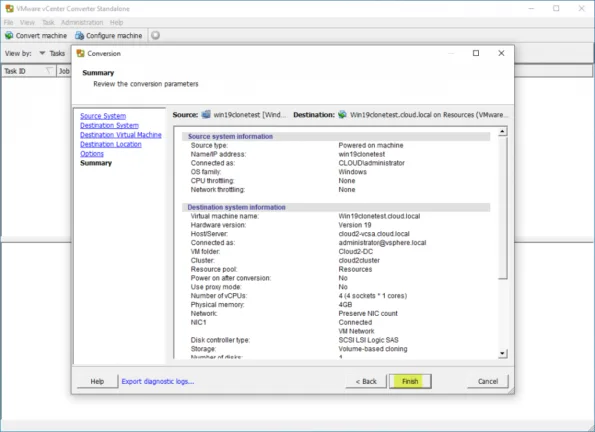Click the Configure machine toolbar icon
The image size is (595, 432).
79,35
